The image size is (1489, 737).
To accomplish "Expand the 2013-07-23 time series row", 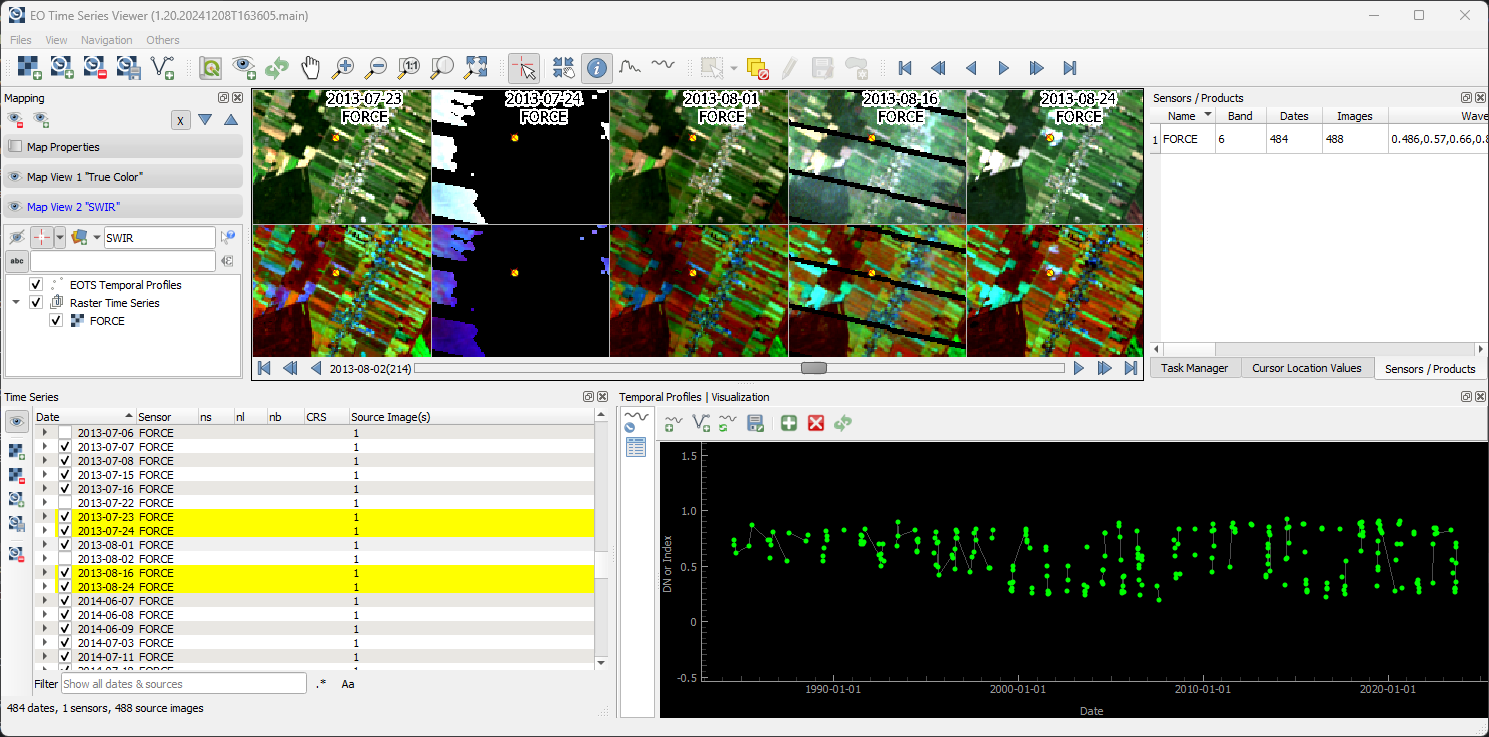I will tap(45, 517).
